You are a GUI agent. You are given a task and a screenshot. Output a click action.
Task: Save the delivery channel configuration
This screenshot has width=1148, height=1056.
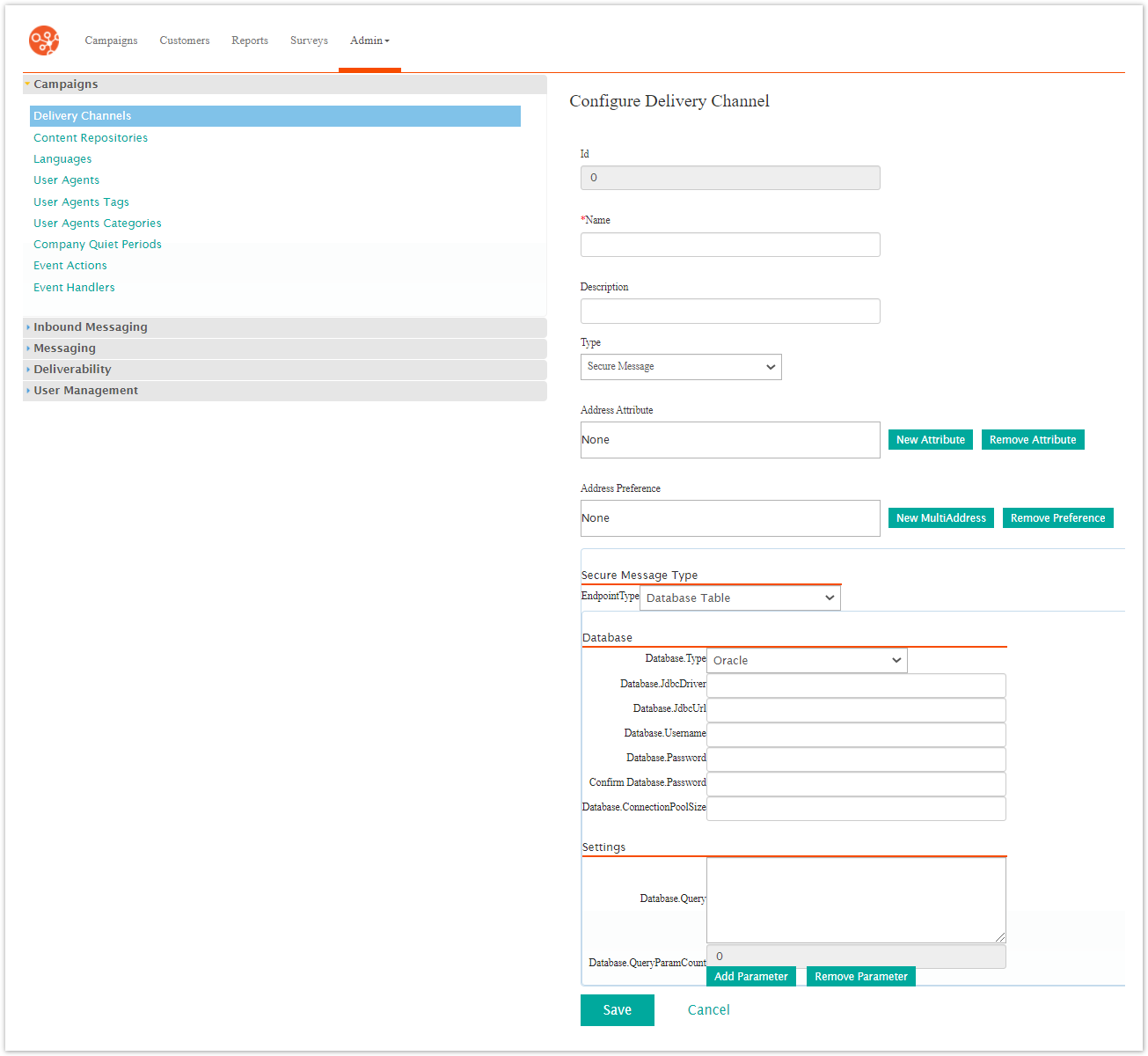[617, 1009]
